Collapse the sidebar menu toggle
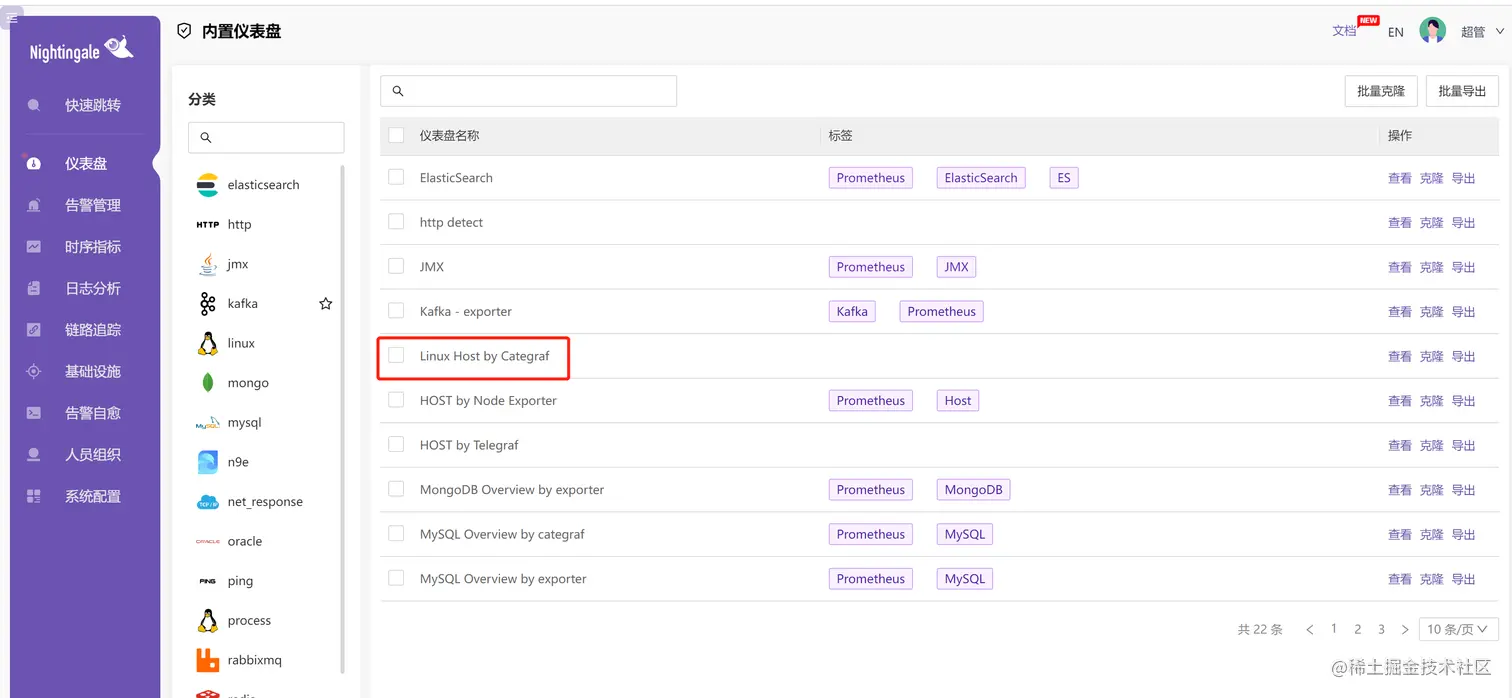This screenshot has height=698, width=1512. click(x=12, y=17)
